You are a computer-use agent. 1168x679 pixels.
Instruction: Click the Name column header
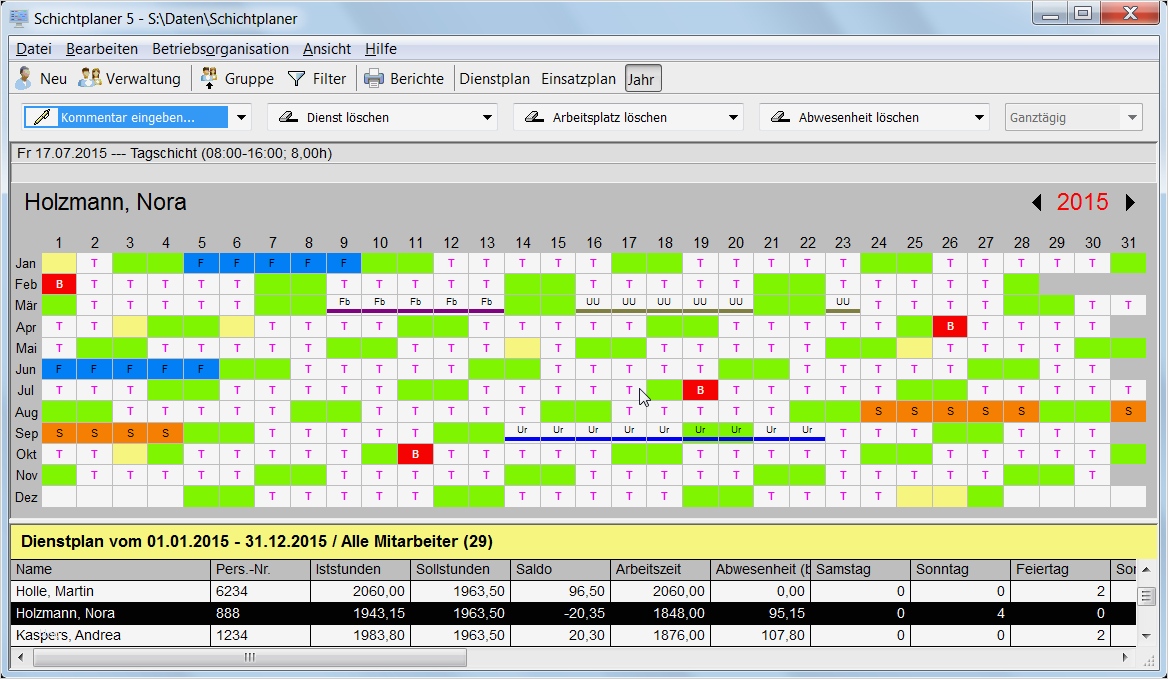pyautogui.click(x=111, y=570)
